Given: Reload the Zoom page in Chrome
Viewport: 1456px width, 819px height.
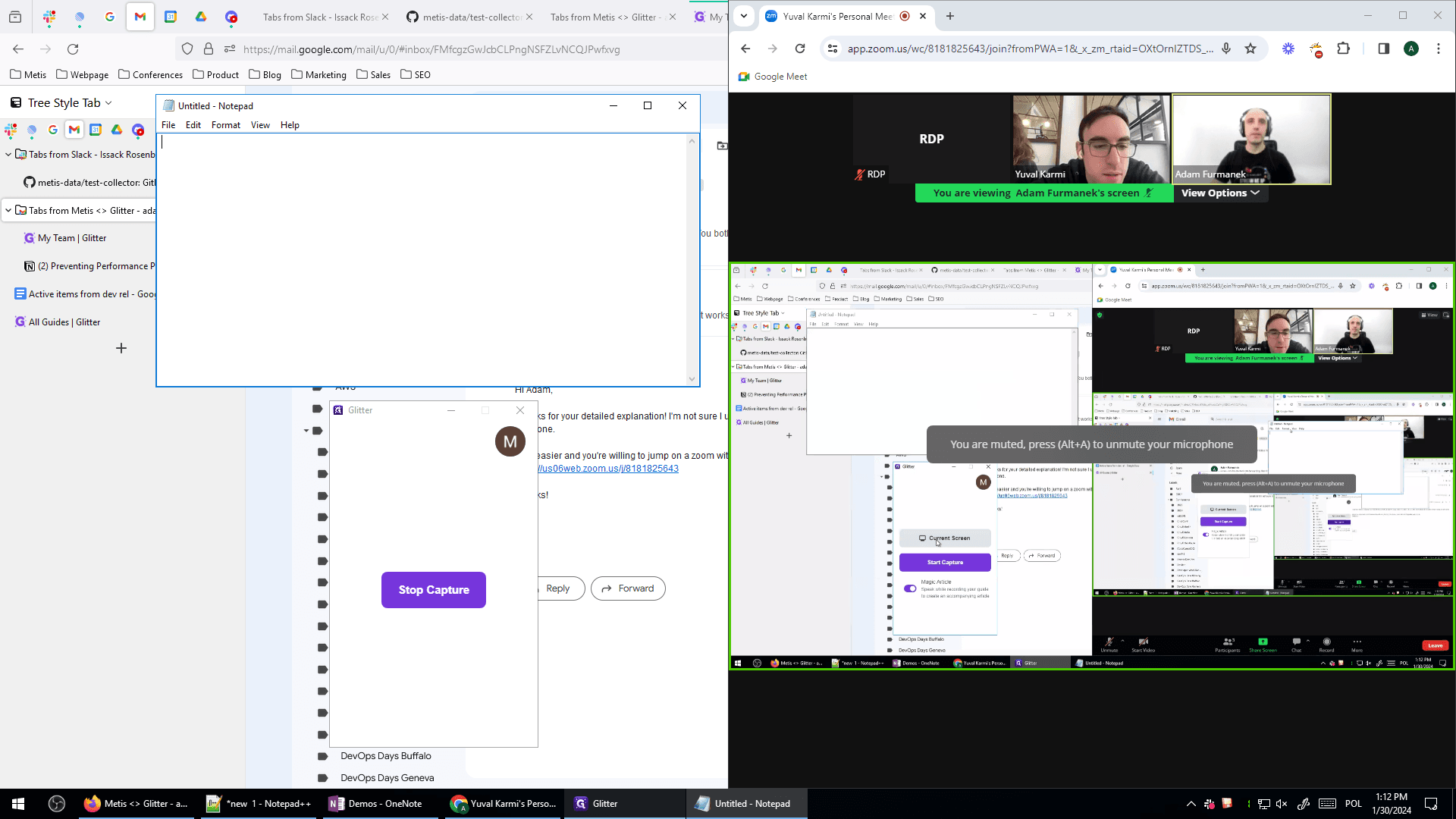Looking at the screenshot, I should tap(800, 49).
